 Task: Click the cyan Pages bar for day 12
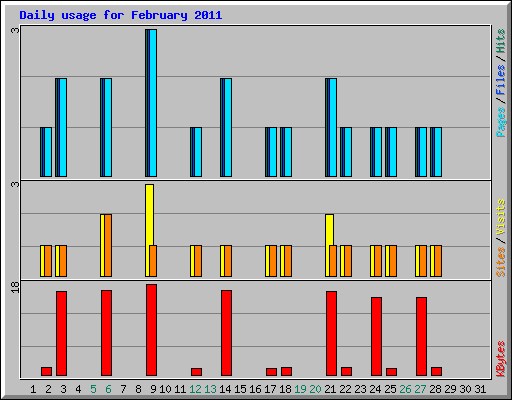(x=198, y=152)
